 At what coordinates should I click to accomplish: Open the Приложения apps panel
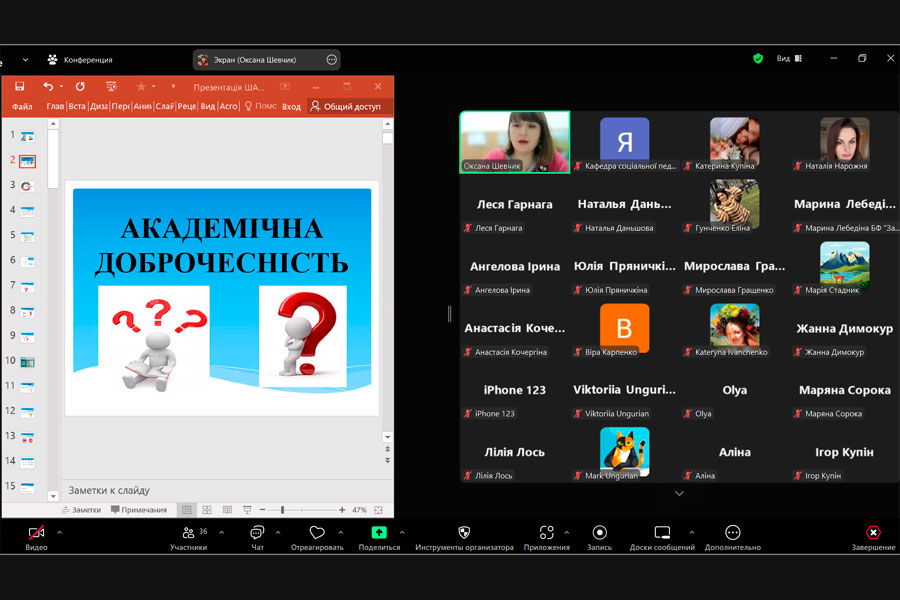(546, 537)
